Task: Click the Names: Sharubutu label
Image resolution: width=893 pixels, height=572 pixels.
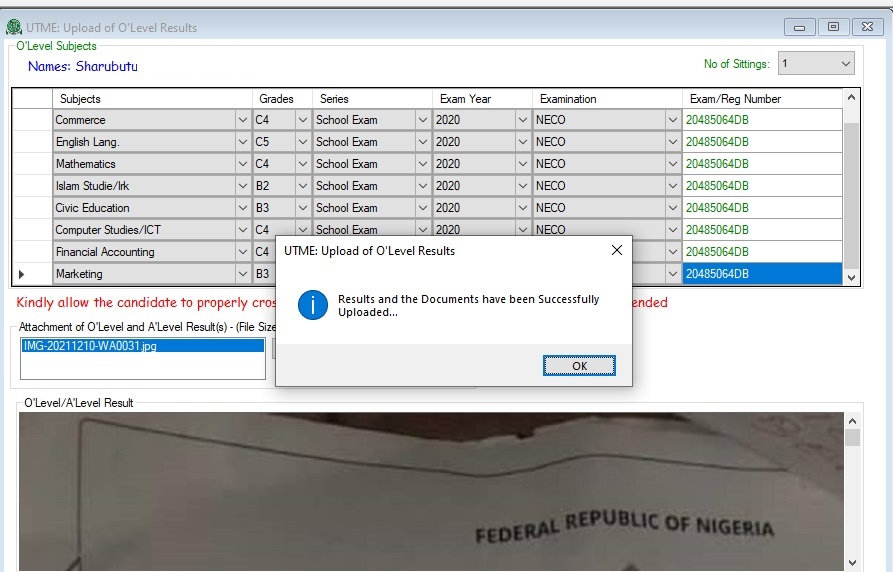Action: (x=83, y=66)
